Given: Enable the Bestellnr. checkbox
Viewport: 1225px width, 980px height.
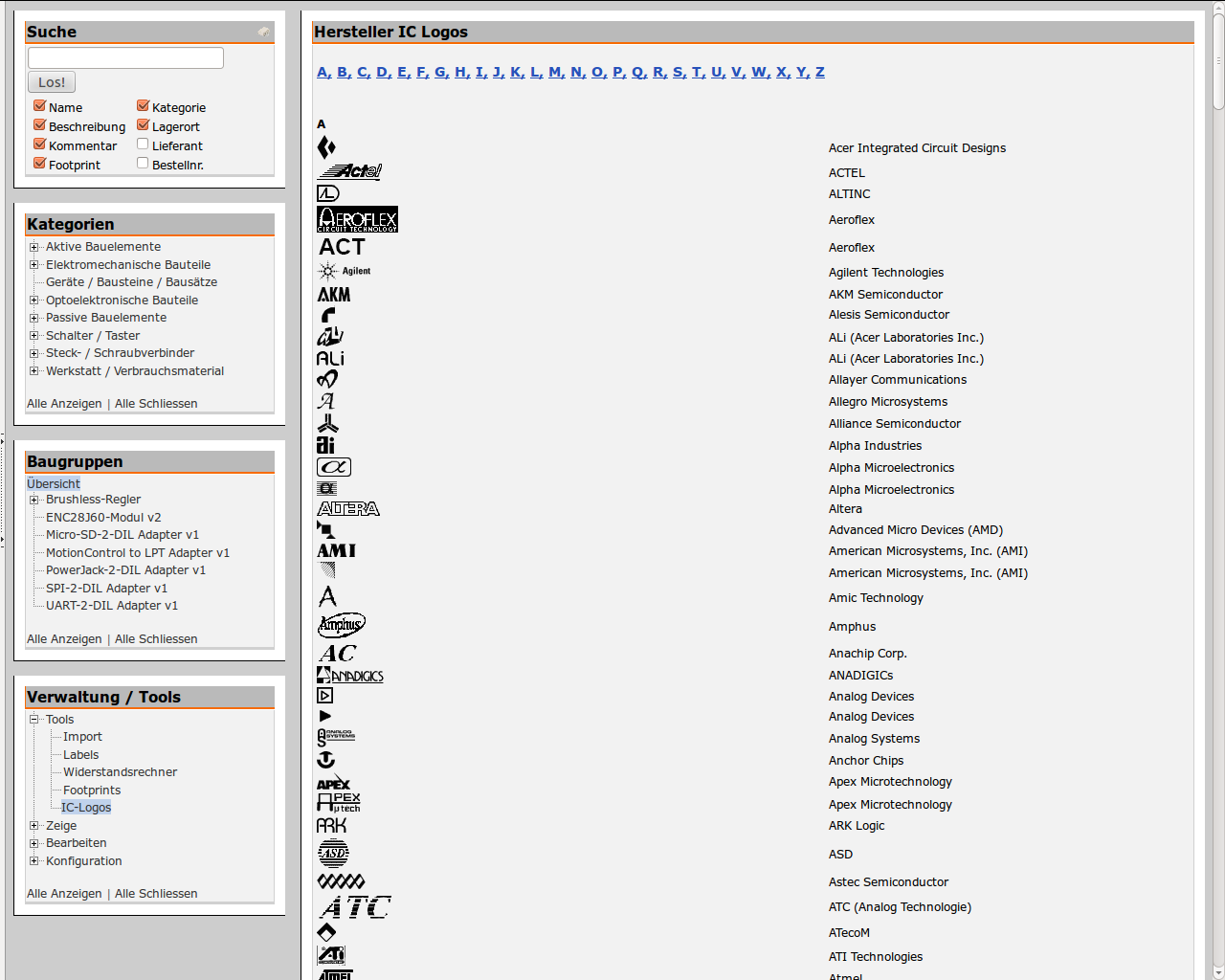Looking at the screenshot, I should [x=143, y=164].
